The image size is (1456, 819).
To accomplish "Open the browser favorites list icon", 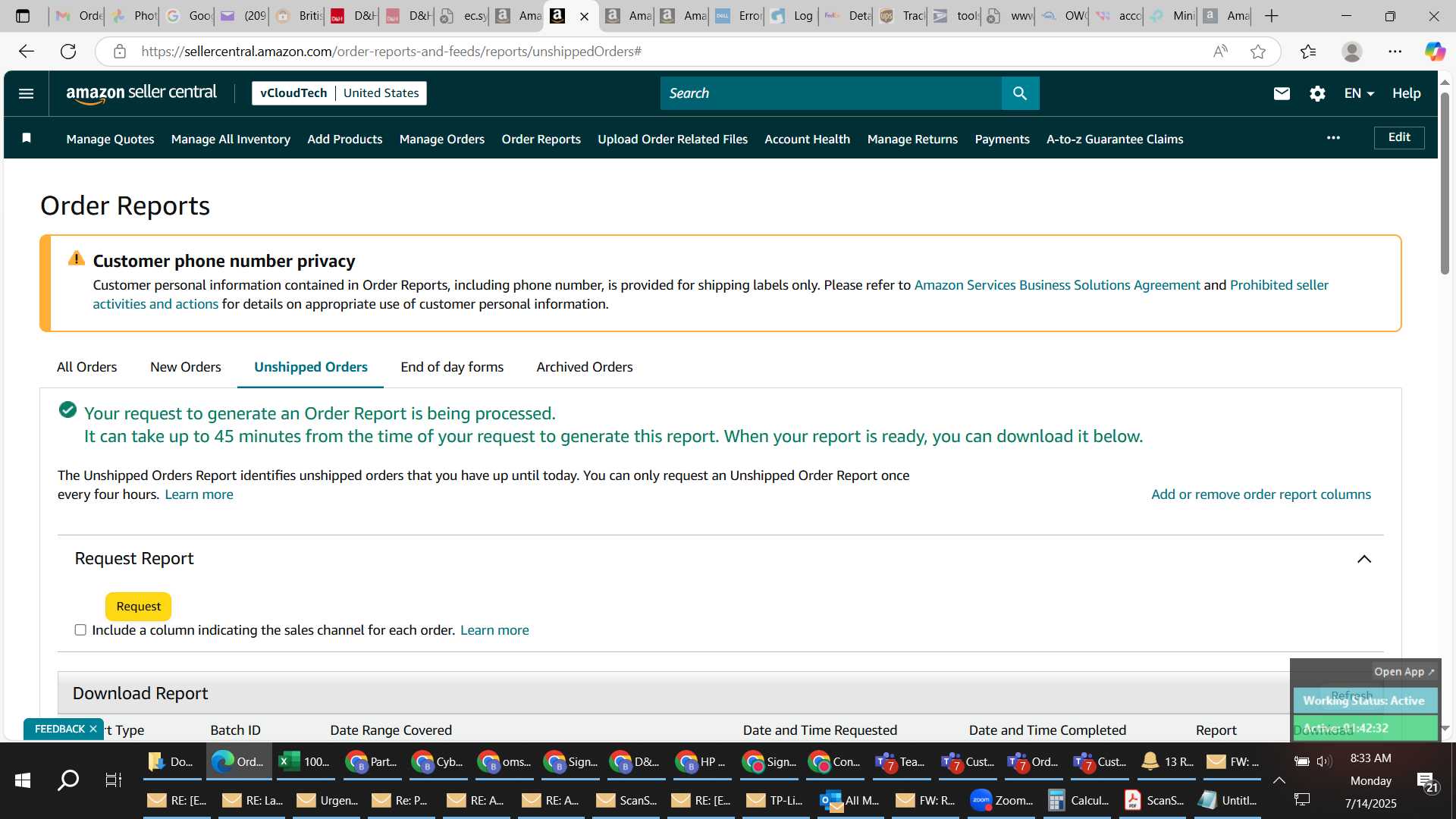I will pos(1308,52).
